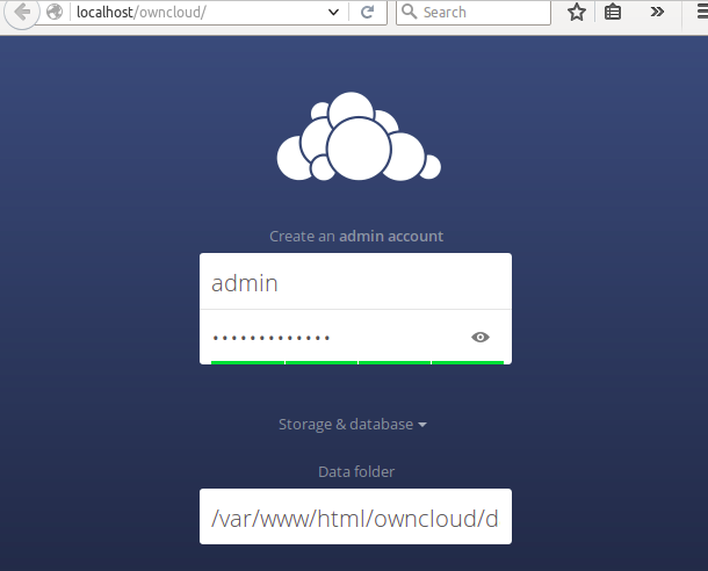Collapse the Storage & database section

coord(353,424)
